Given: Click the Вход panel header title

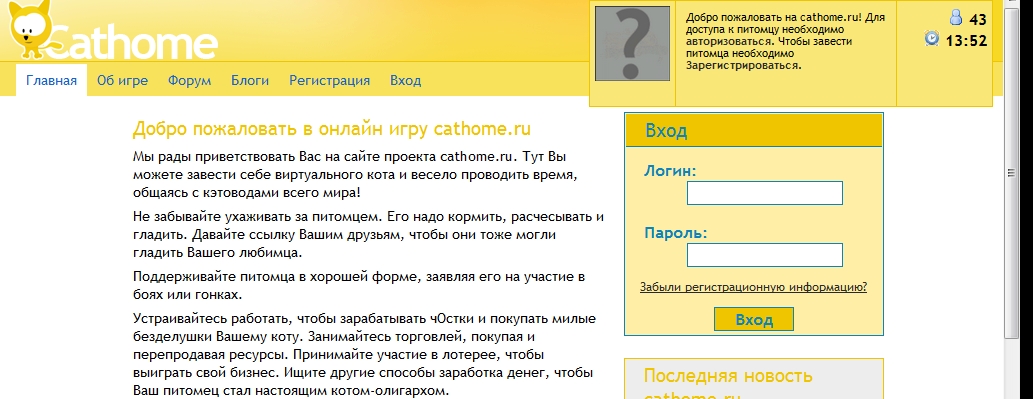Looking at the screenshot, I should coord(666,130).
